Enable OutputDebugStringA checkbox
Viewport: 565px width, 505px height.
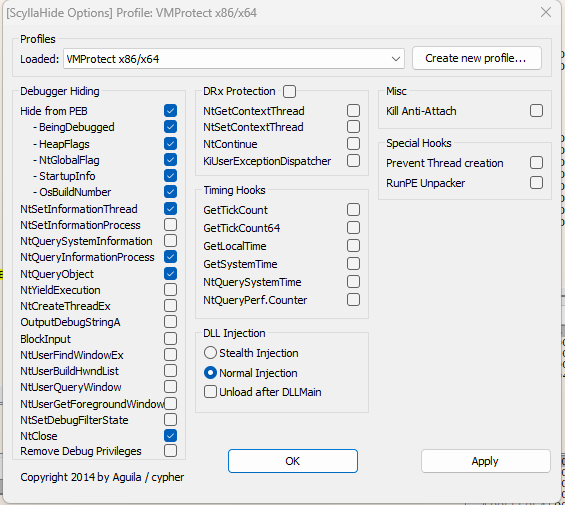coord(170,322)
